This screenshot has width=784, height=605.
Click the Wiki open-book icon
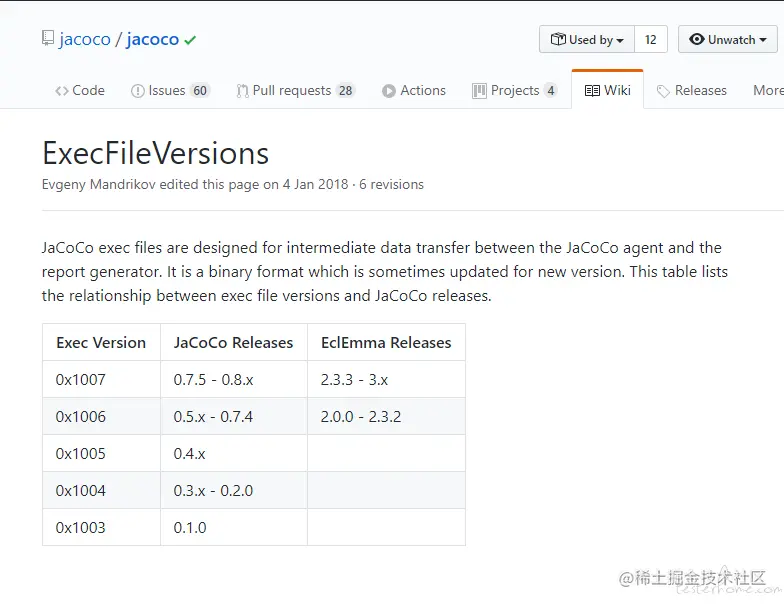tap(592, 91)
